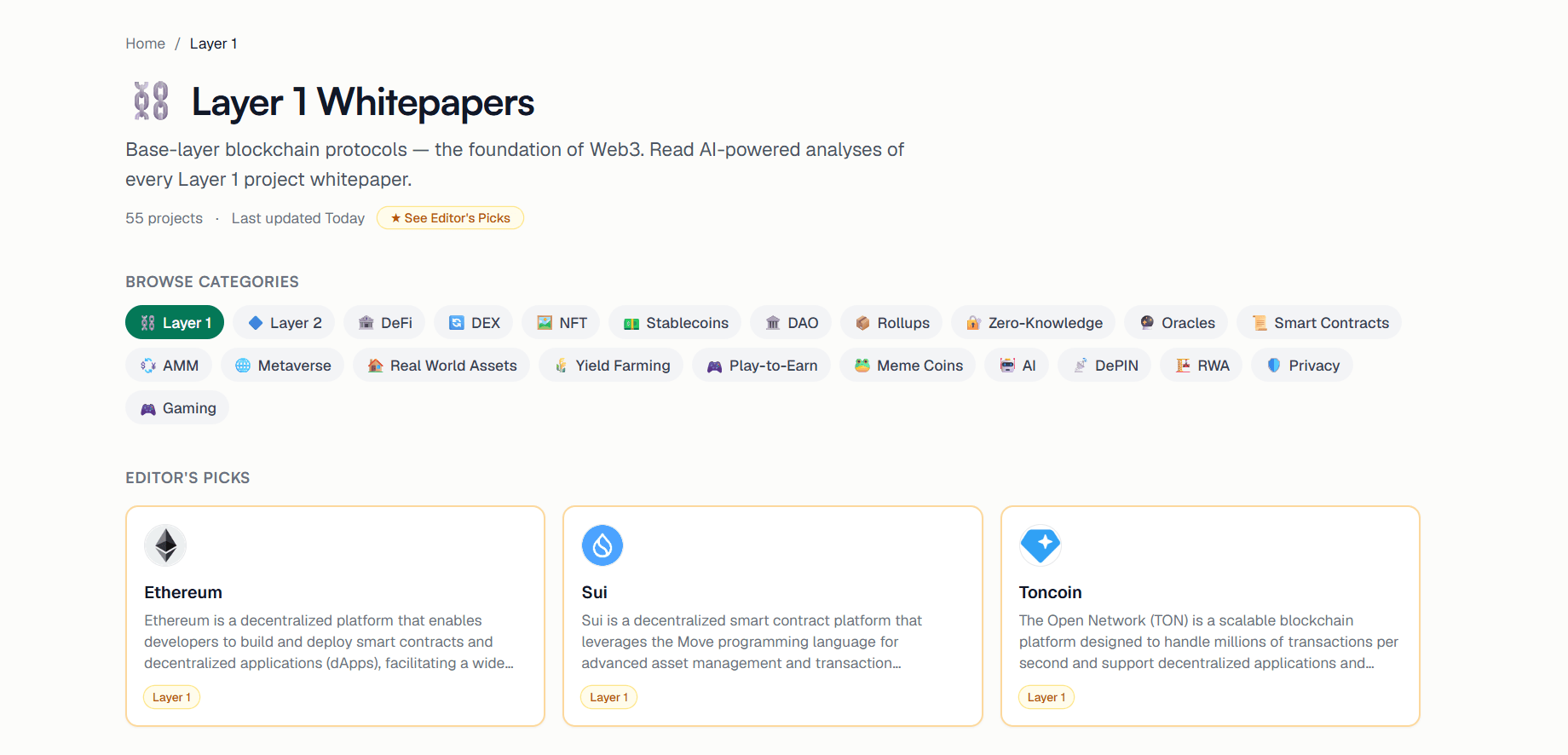Click the Layer 1 breadcrumb item
Viewport: 1568px width, 755px height.
(x=214, y=43)
